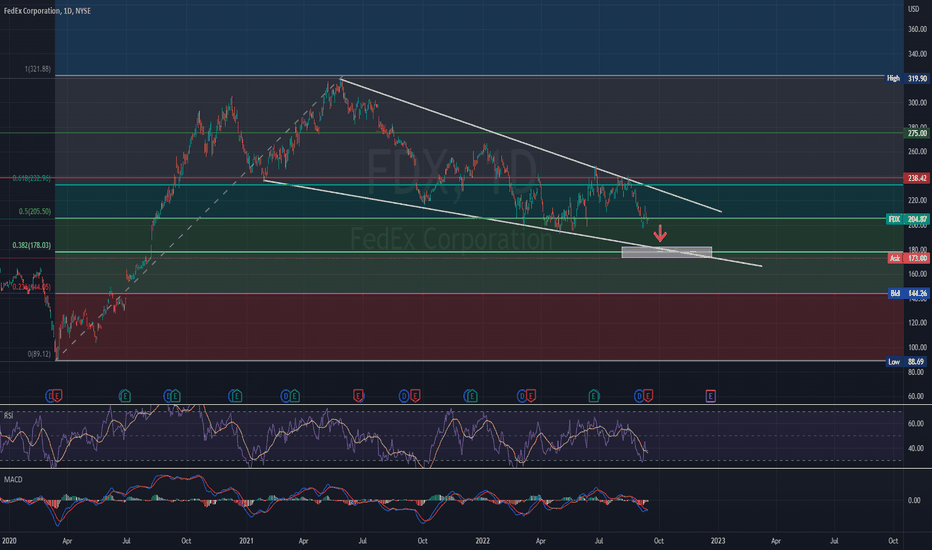The image size is (932, 550).
Task: Select the Fibonacci 0.382(178.03) level label
Action: click(32, 245)
